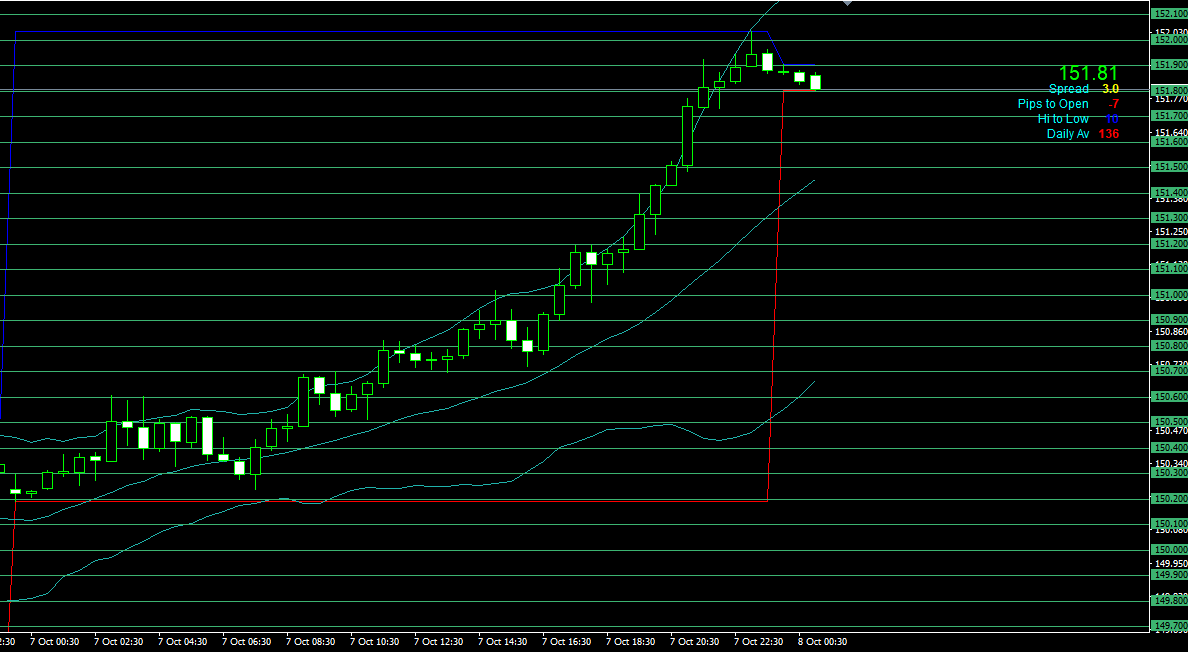
Task: Click the 151.500 price level label
Action: (x=1169, y=167)
